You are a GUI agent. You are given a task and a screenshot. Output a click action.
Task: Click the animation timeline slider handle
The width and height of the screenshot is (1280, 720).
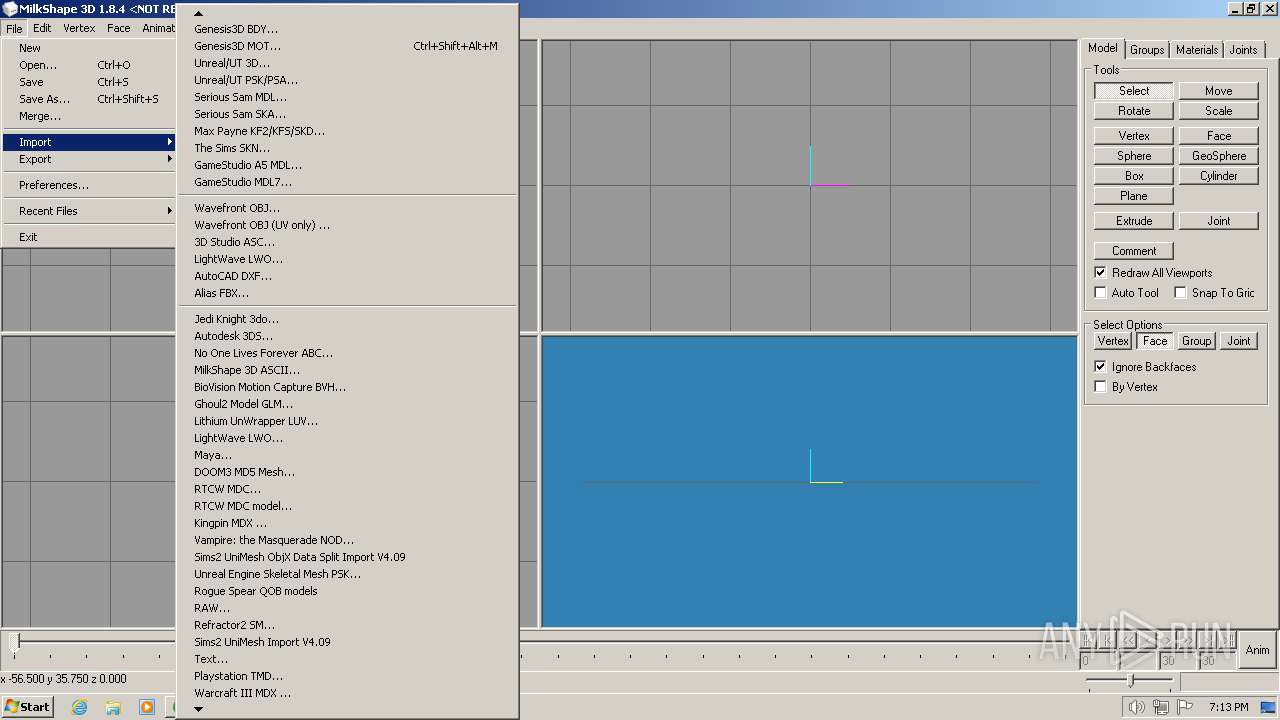pyautogui.click(x=14, y=641)
